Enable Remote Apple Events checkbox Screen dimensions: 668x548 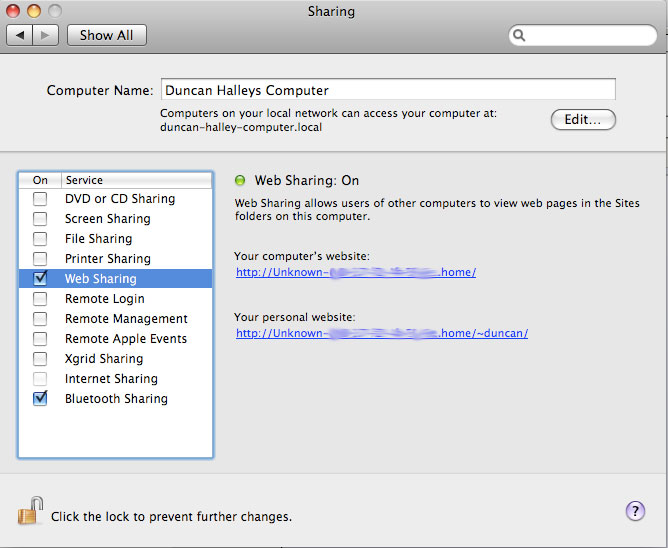coord(40,339)
